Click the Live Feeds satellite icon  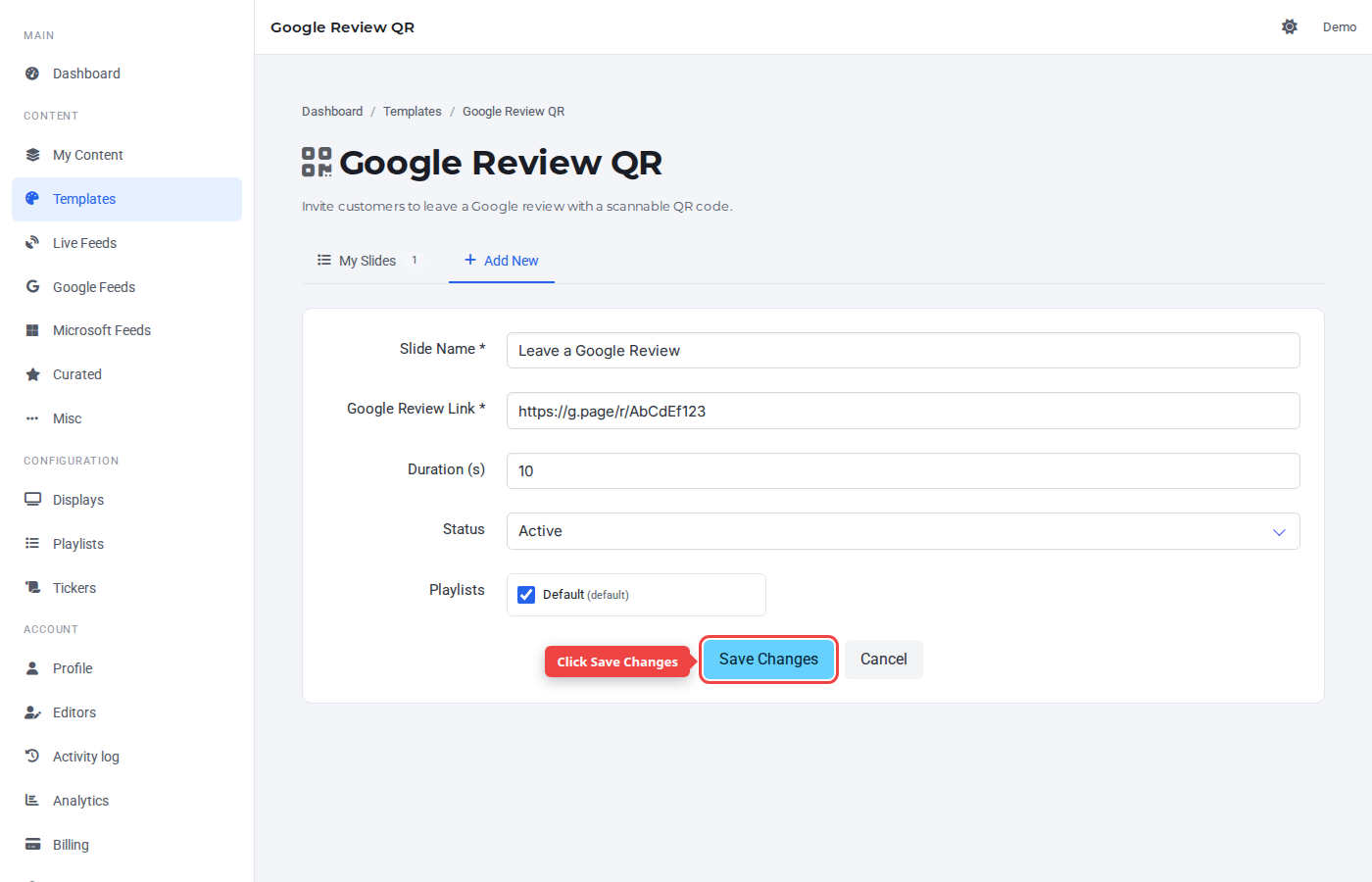[x=32, y=243]
